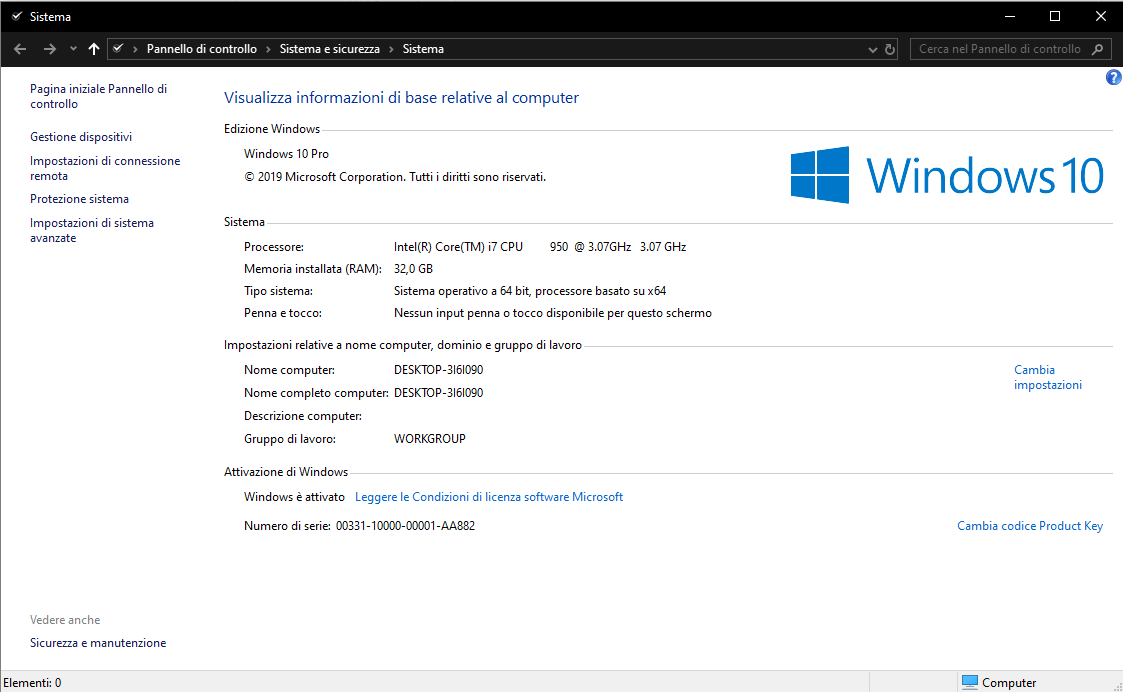The image size is (1123, 692).
Task: Click Windows è attivato text
Action: [294, 497]
